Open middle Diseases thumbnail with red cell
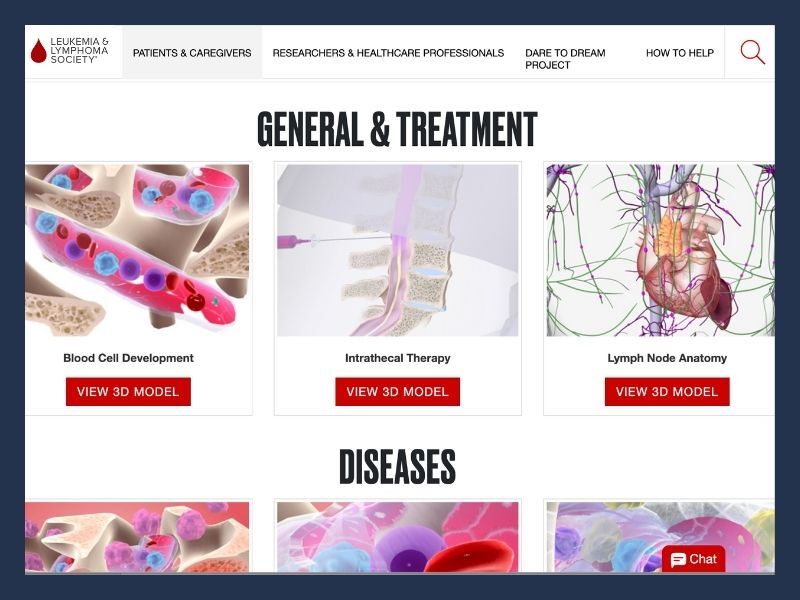The height and width of the screenshot is (600, 800). [397, 537]
